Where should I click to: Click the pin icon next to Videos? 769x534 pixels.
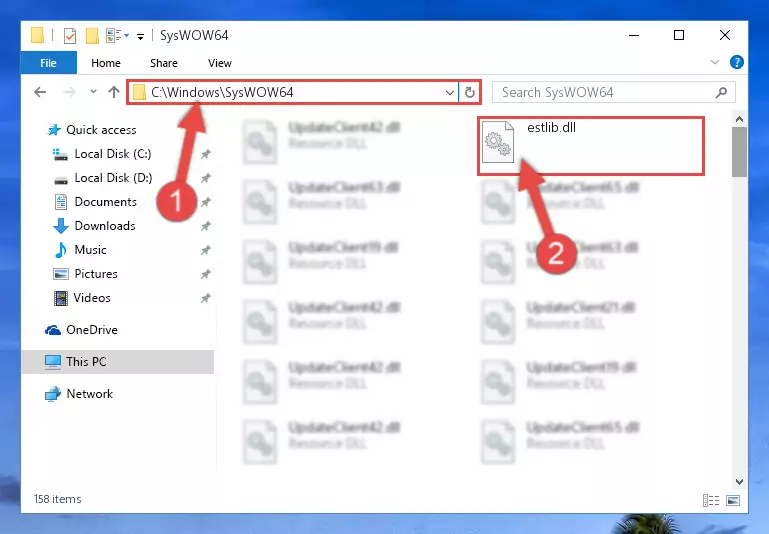[205, 298]
